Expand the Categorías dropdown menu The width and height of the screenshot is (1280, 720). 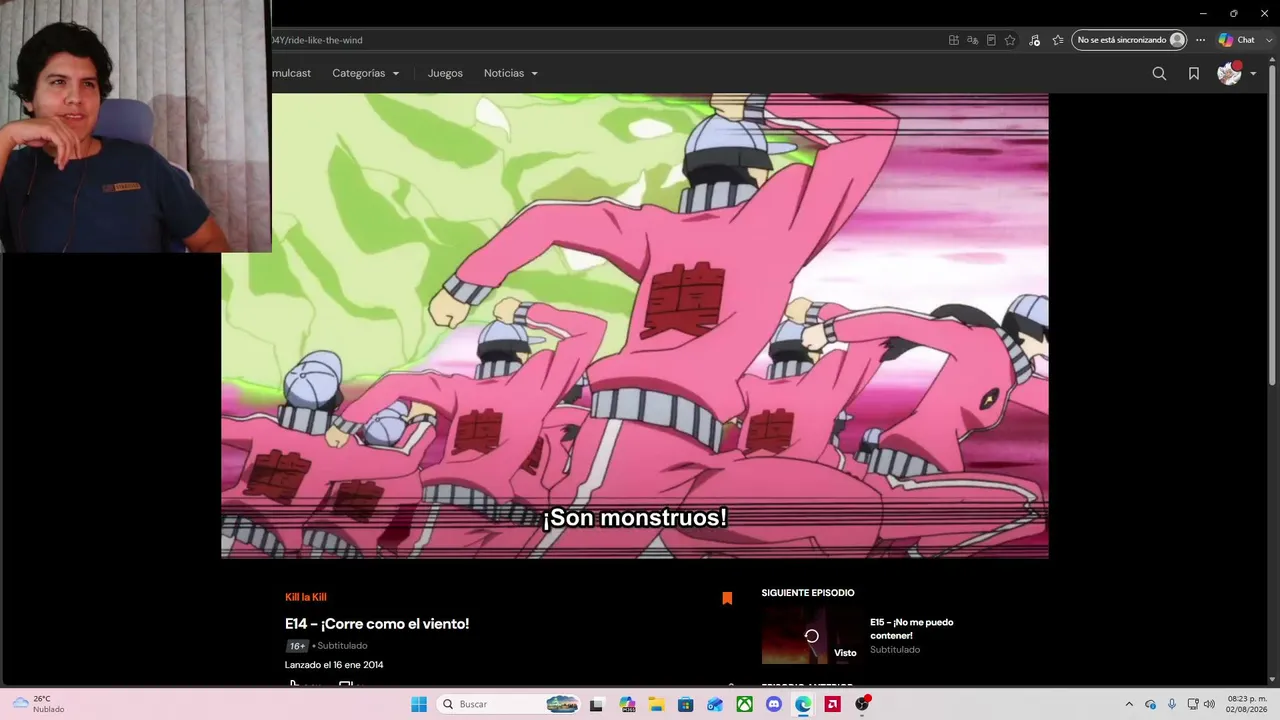click(x=366, y=73)
